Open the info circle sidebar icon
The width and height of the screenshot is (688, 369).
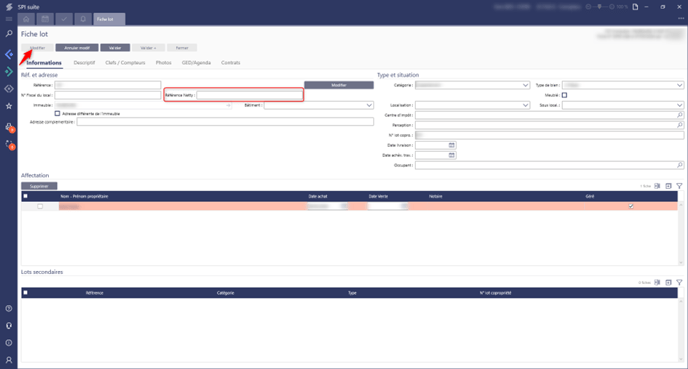[x=9, y=343]
